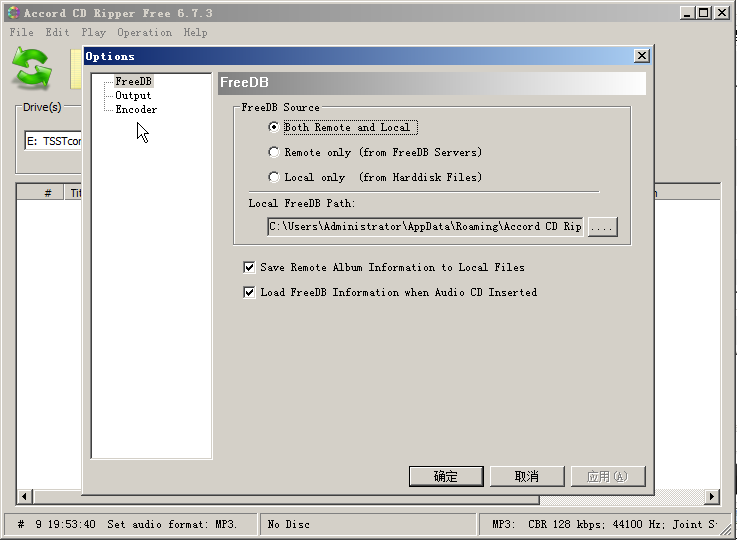This screenshot has width=737, height=540.
Task: Click the No Disc status bar entry
Action: [x=368, y=524]
